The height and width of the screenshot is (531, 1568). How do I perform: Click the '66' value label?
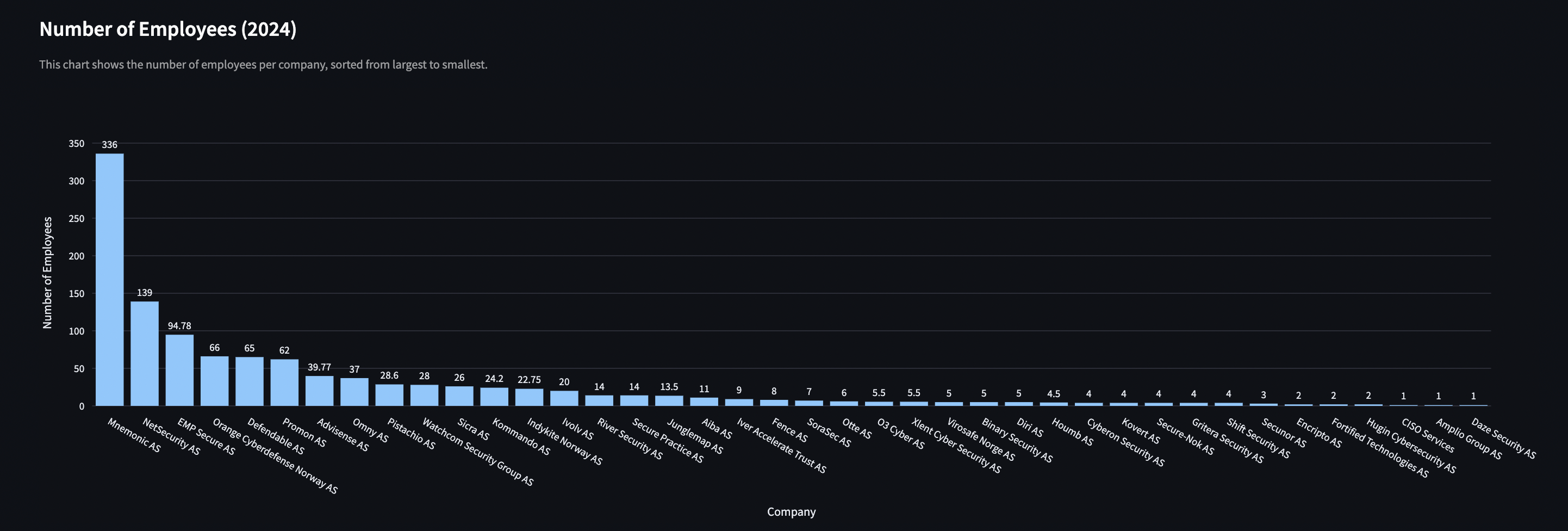[x=214, y=348]
